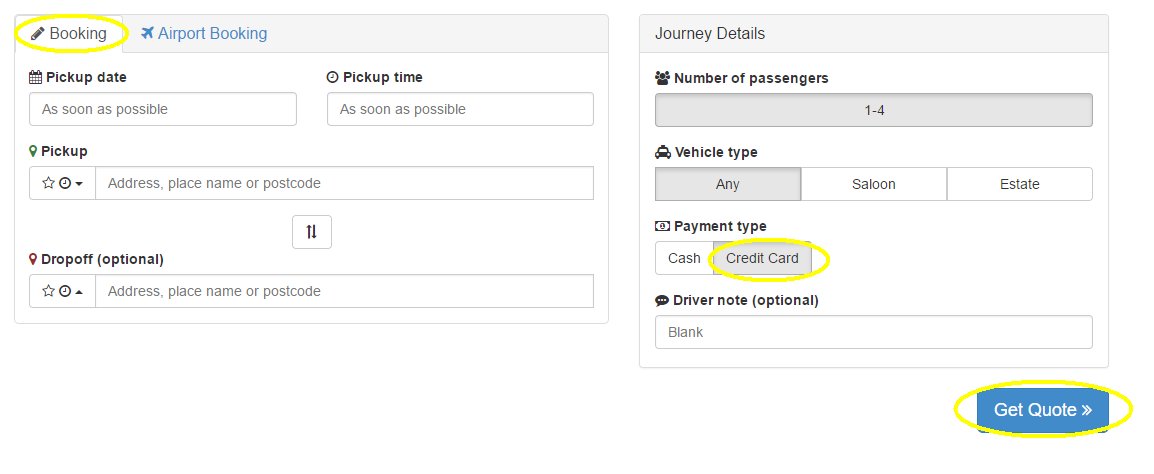Switch to the Airport Booking tab
The width and height of the screenshot is (1154, 474).
click(x=204, y=33)
